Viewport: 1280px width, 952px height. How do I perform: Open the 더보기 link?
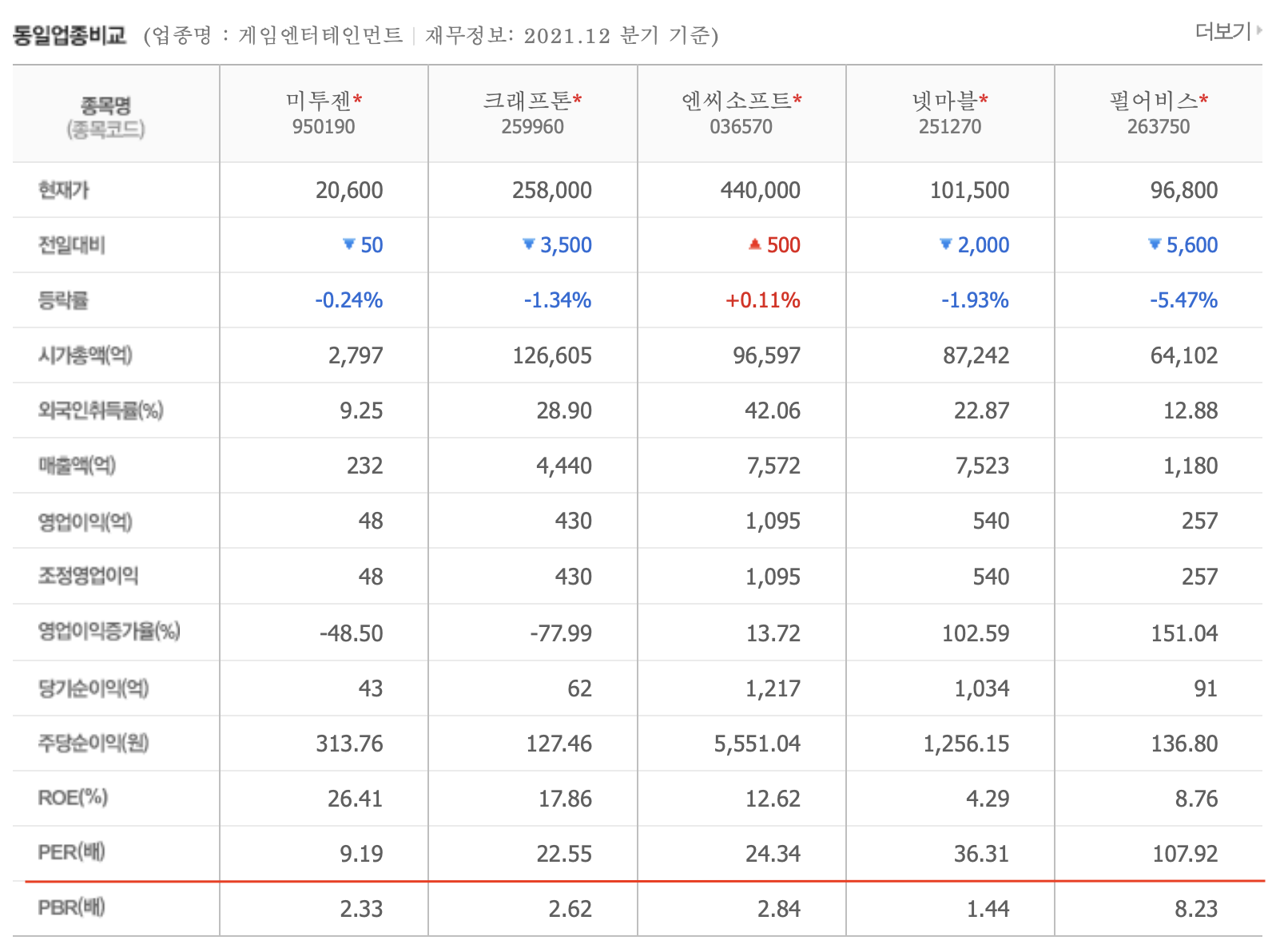point(1228,31)
